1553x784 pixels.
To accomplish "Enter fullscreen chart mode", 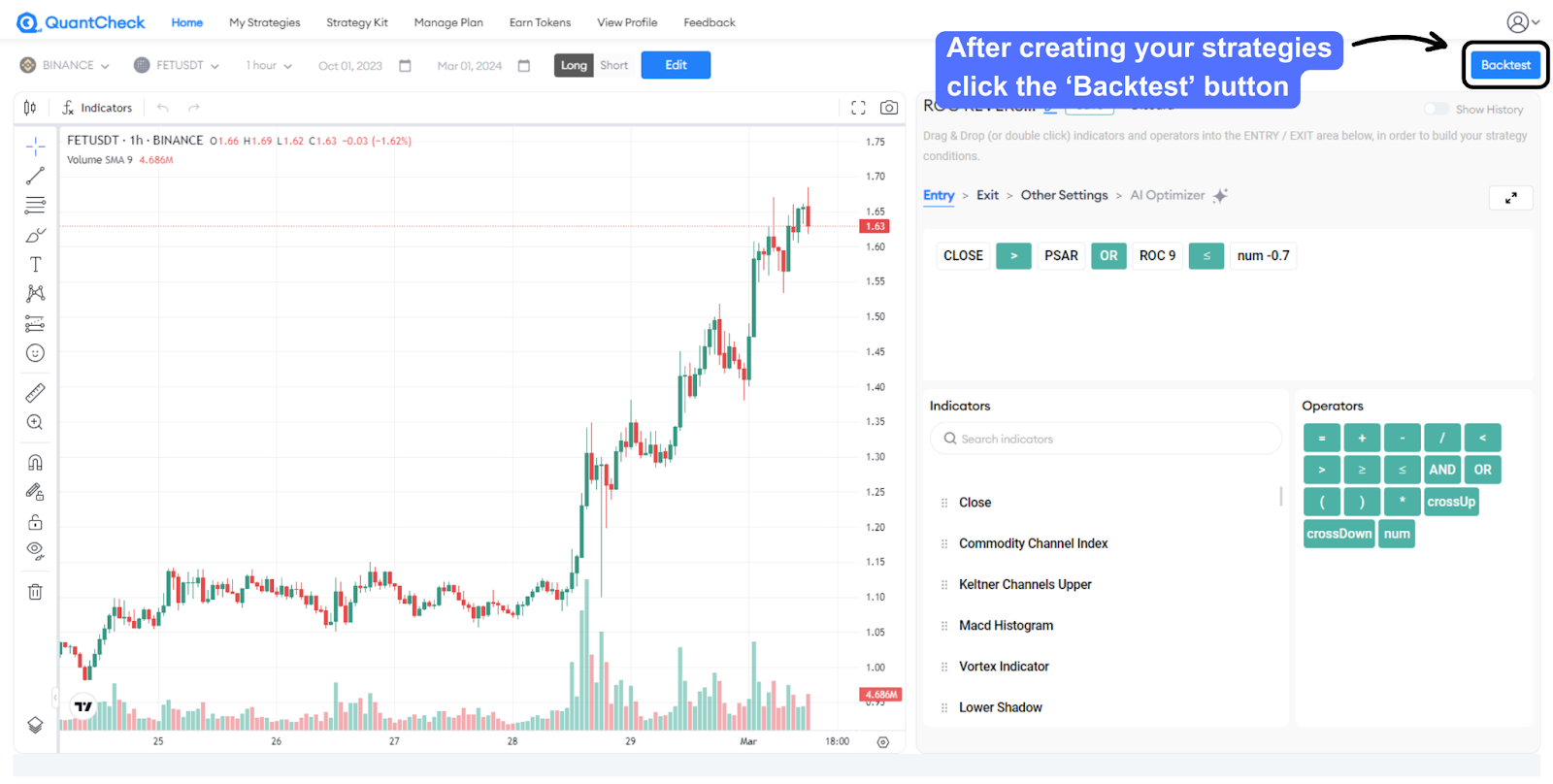I will 858,108.
